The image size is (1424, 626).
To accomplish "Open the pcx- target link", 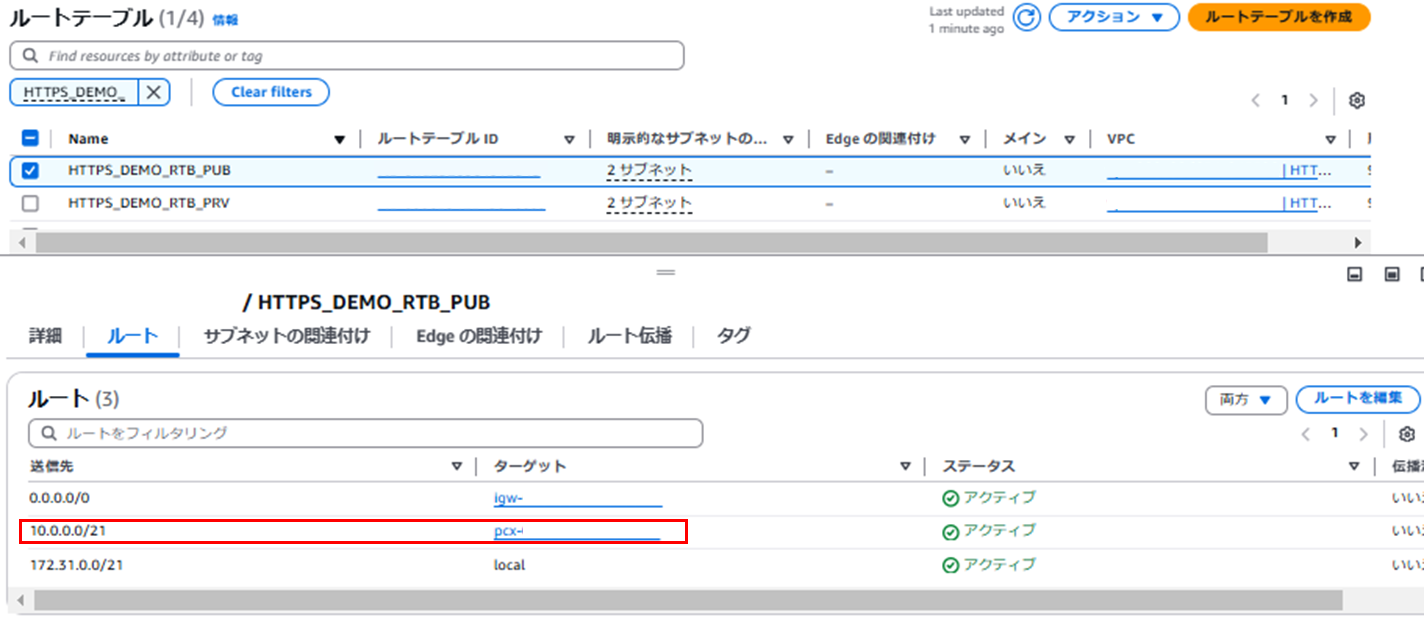I will pos(577,531).
